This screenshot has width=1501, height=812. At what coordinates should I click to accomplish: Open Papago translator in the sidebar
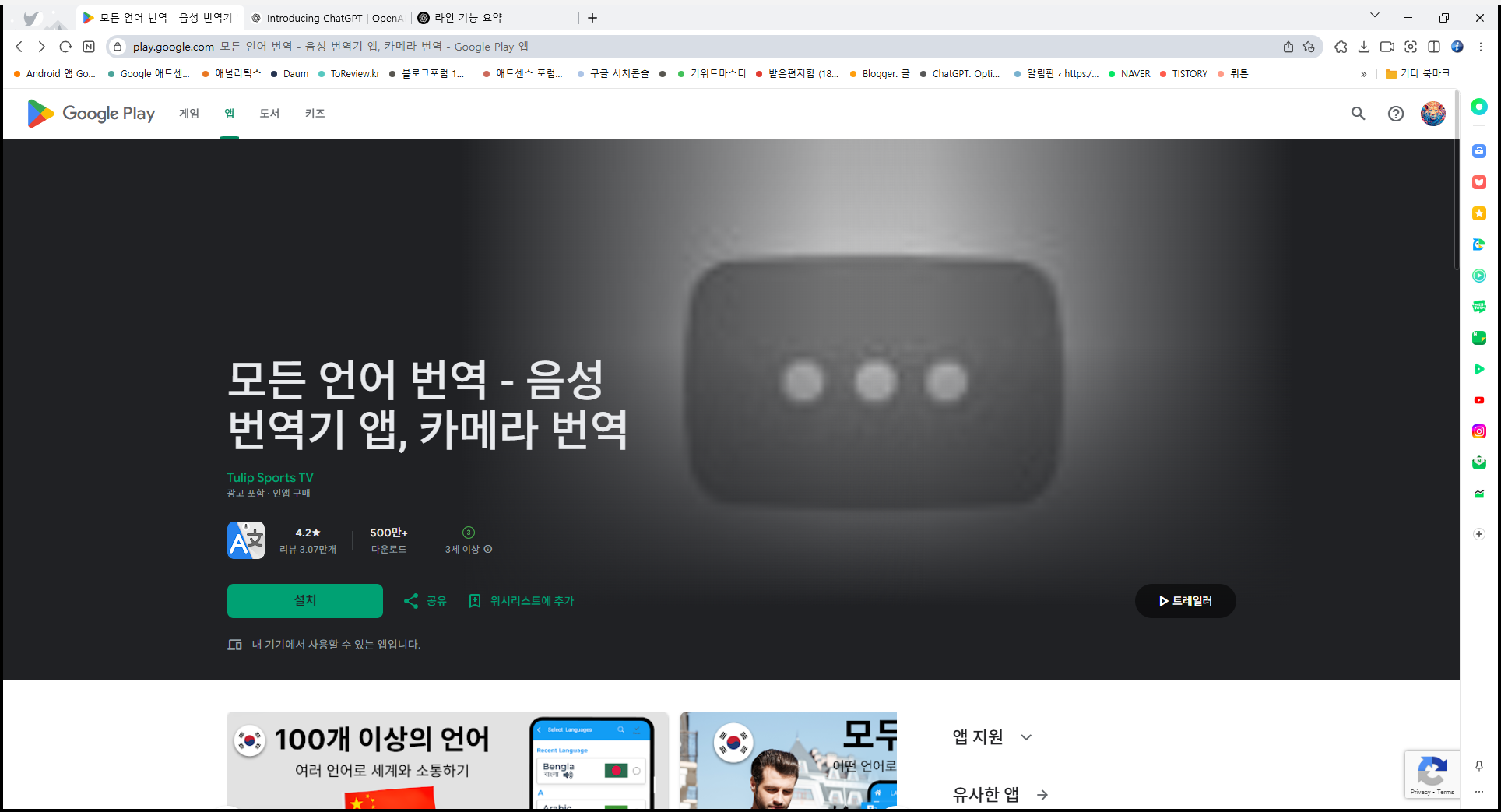(x=1478, y=244)
